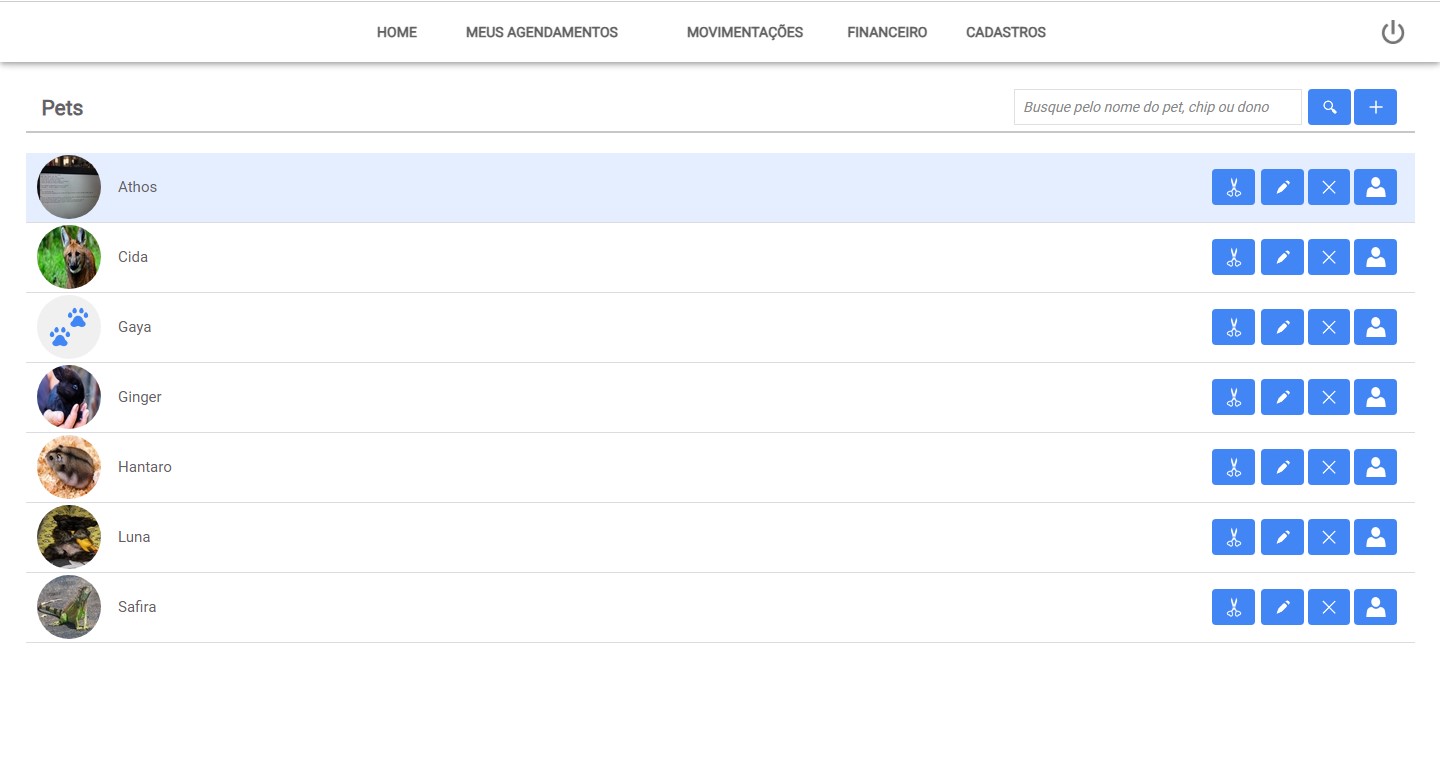The width and height of the screenshot is (1440, 773).
Task: Open the Movimentações menu
Action: 744,33
